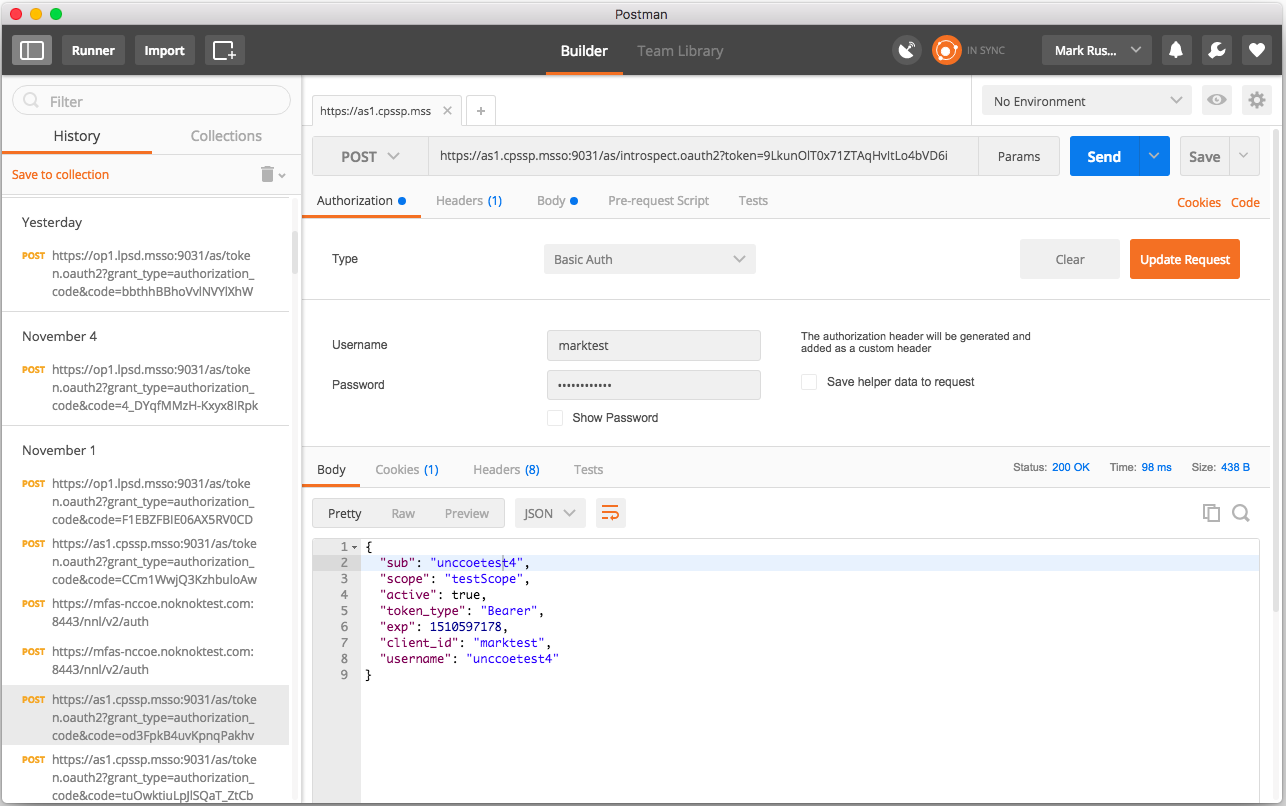Switch response view to Preview
1286x806 pixels.
pyautogui.click(x=467, y=513)
